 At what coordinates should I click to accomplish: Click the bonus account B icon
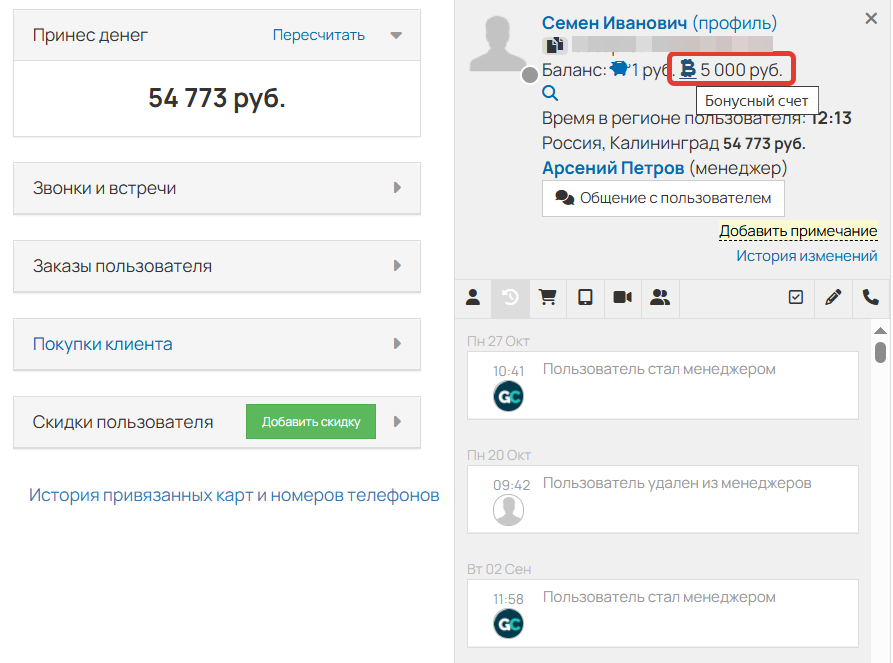(x=689, y=68)
